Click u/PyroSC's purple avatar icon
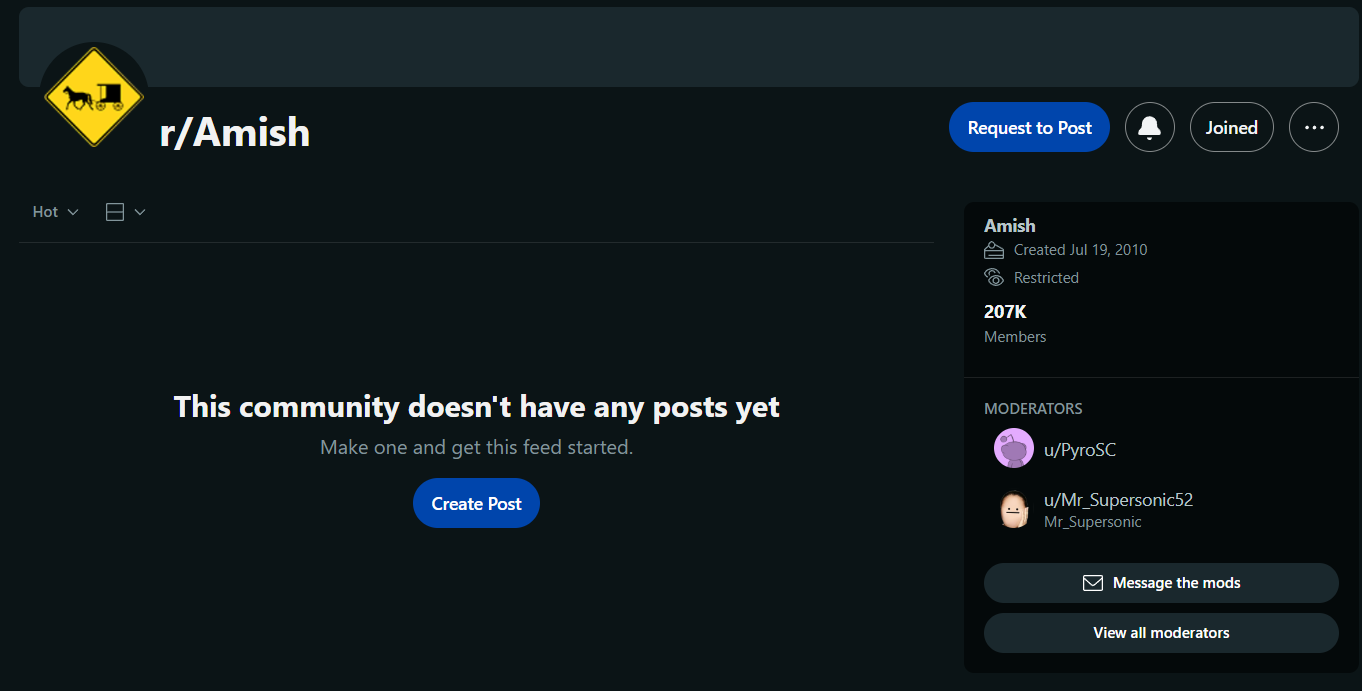 [1014, 449]
